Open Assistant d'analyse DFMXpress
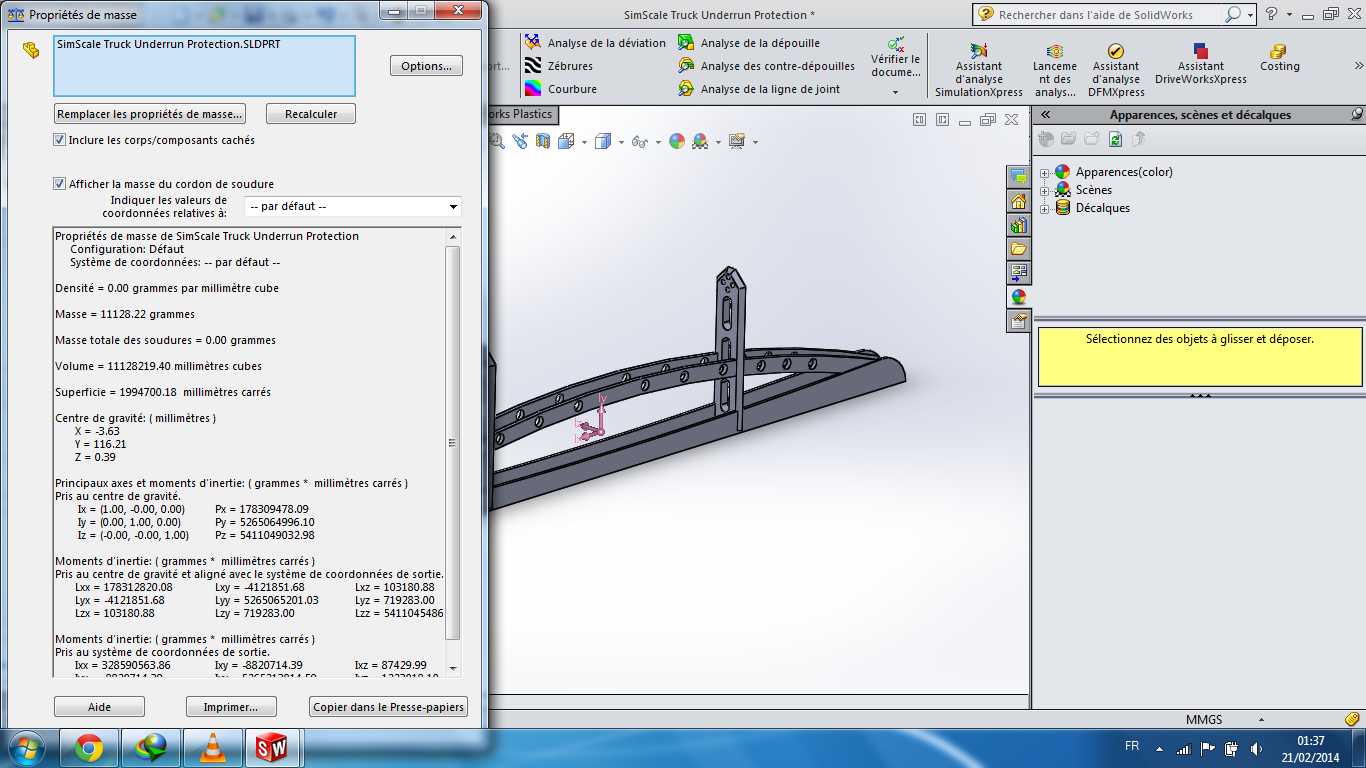This screenshot has width=1366, height=768. tap(1116, 70)
